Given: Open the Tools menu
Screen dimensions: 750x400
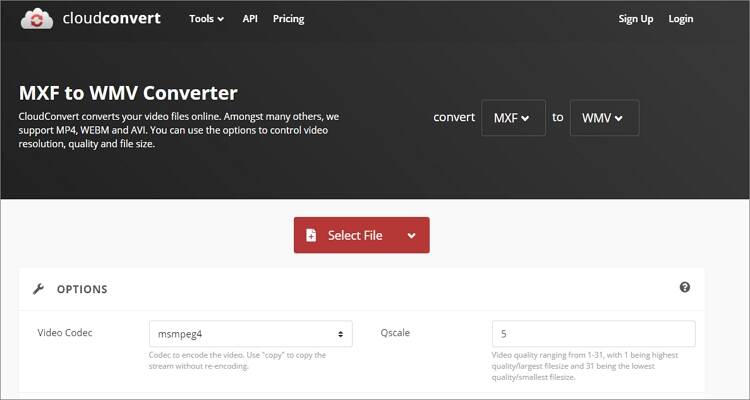Looking at the screenshot, I should coord(206,19).
